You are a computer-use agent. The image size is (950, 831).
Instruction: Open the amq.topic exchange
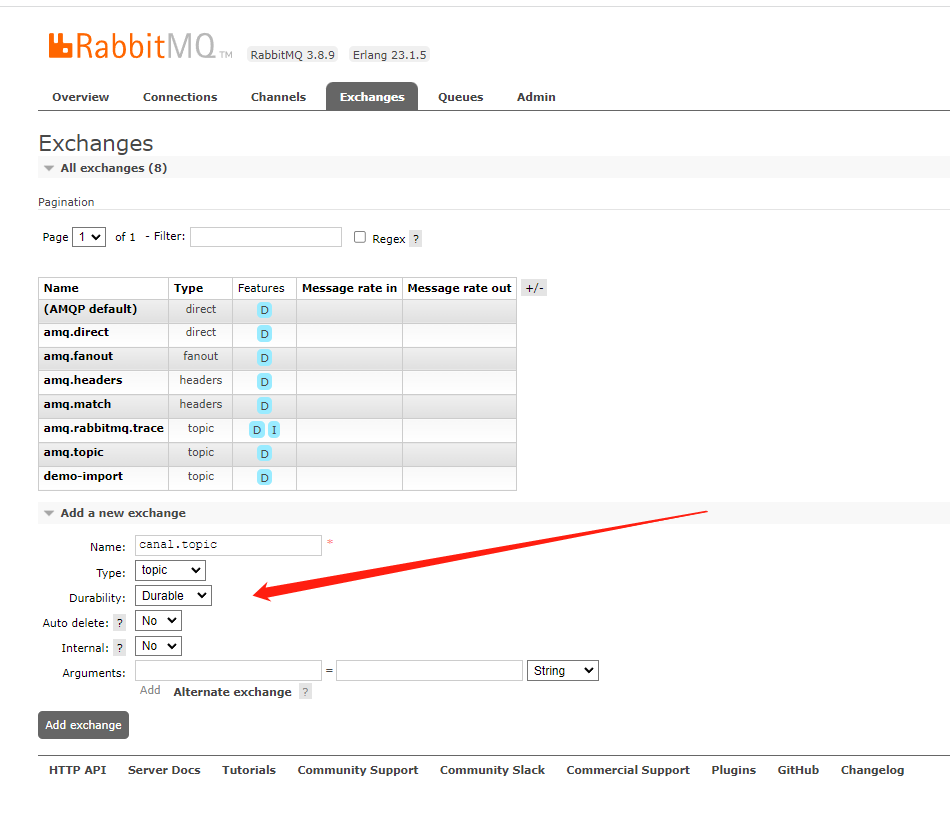tap(73, 452)
